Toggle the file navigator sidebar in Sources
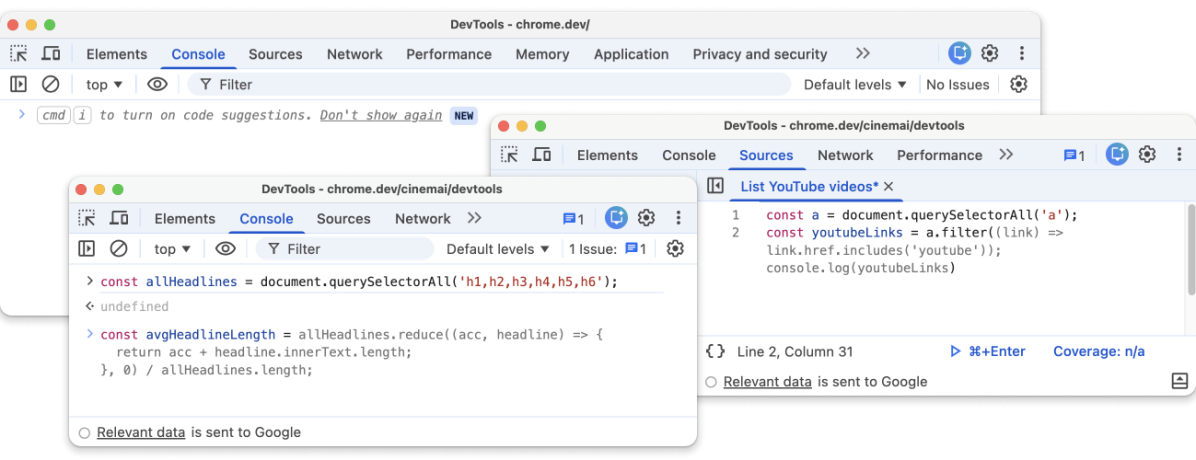1196x460 pixels. (715, 186)
